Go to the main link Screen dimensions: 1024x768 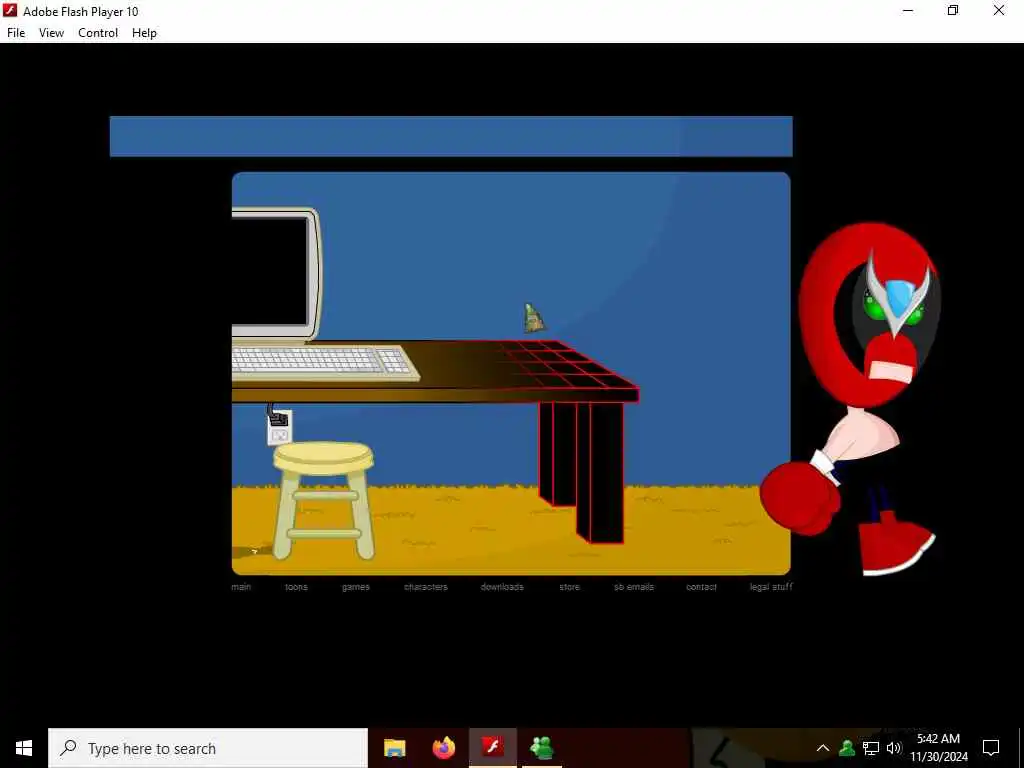[241, 586]
